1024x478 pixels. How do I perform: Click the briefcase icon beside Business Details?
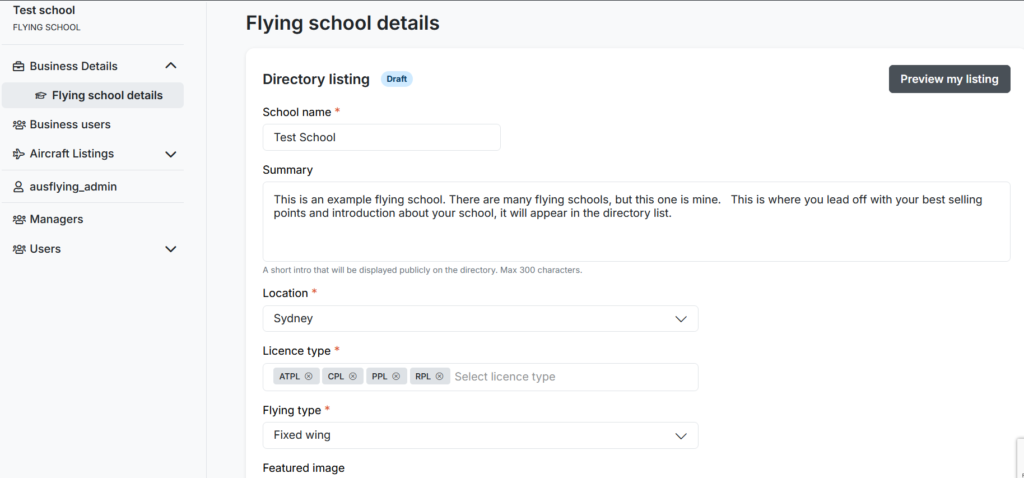(x=18, y=66)
